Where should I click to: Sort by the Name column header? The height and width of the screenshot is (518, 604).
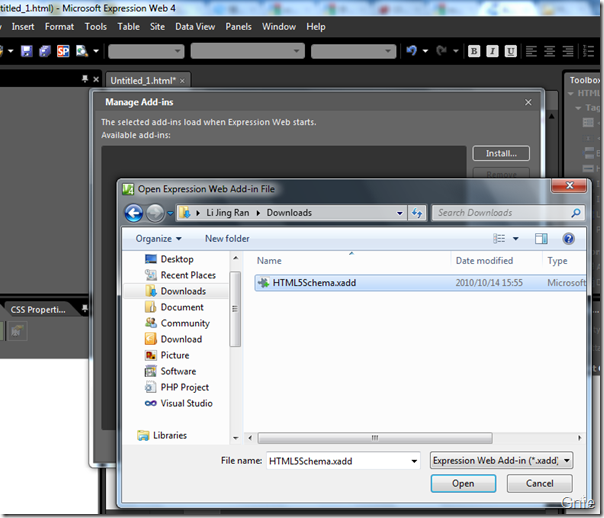coord(269,261)
